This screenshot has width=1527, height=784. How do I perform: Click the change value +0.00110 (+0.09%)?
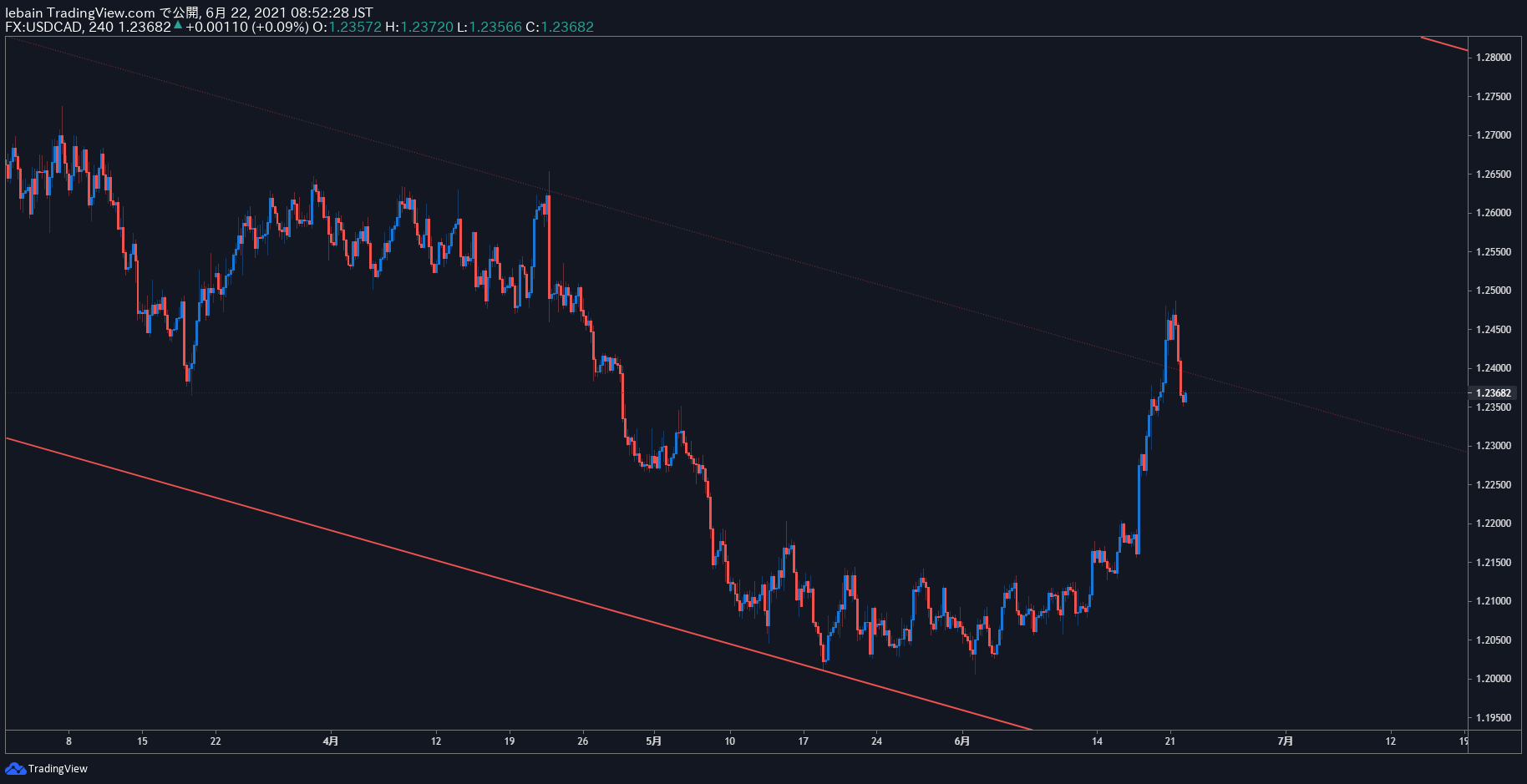point(247,27)
